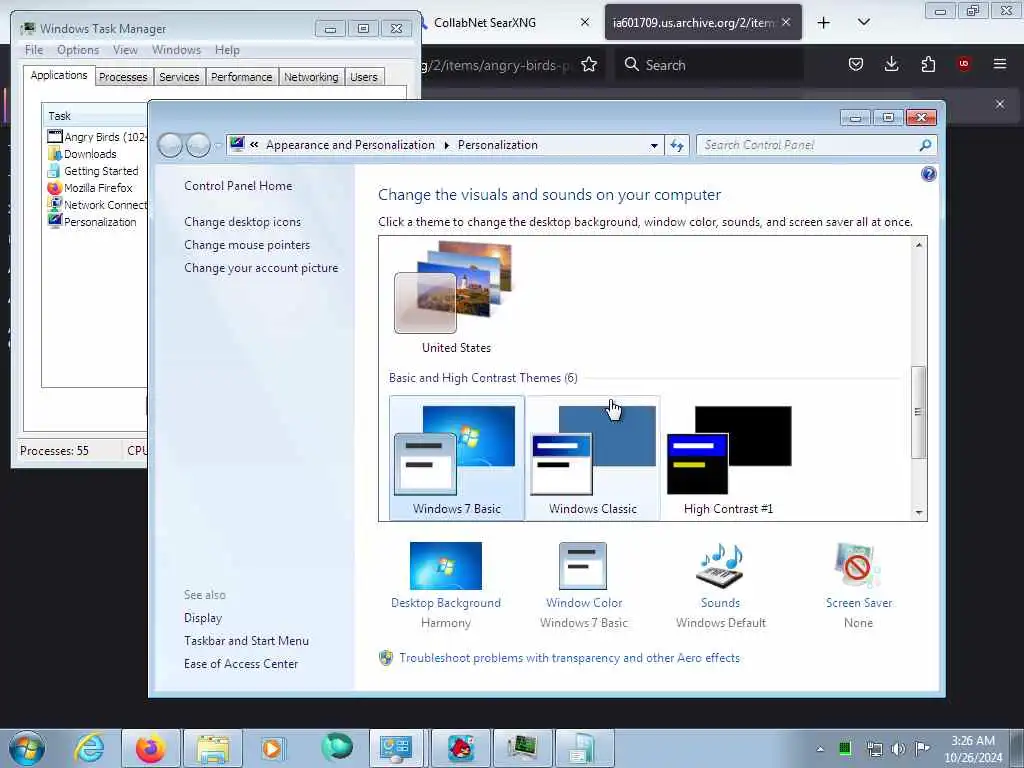Switch to Firefox via its taskbar icon
Image resolution: width=1024 pixels, height=768 pixels.
tap(150, 748)
